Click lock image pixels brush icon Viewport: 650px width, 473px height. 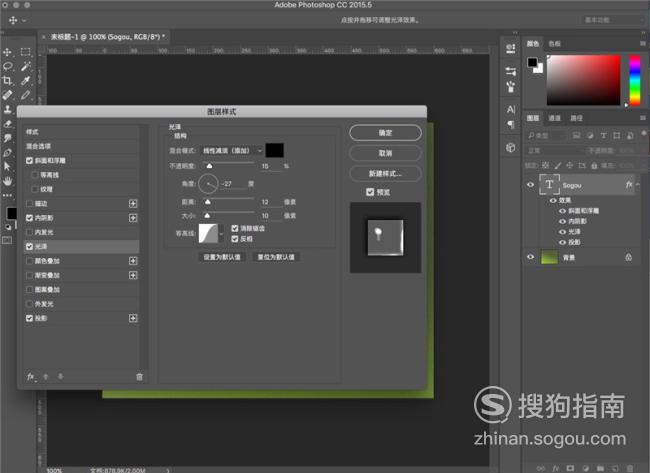[558, 165]
